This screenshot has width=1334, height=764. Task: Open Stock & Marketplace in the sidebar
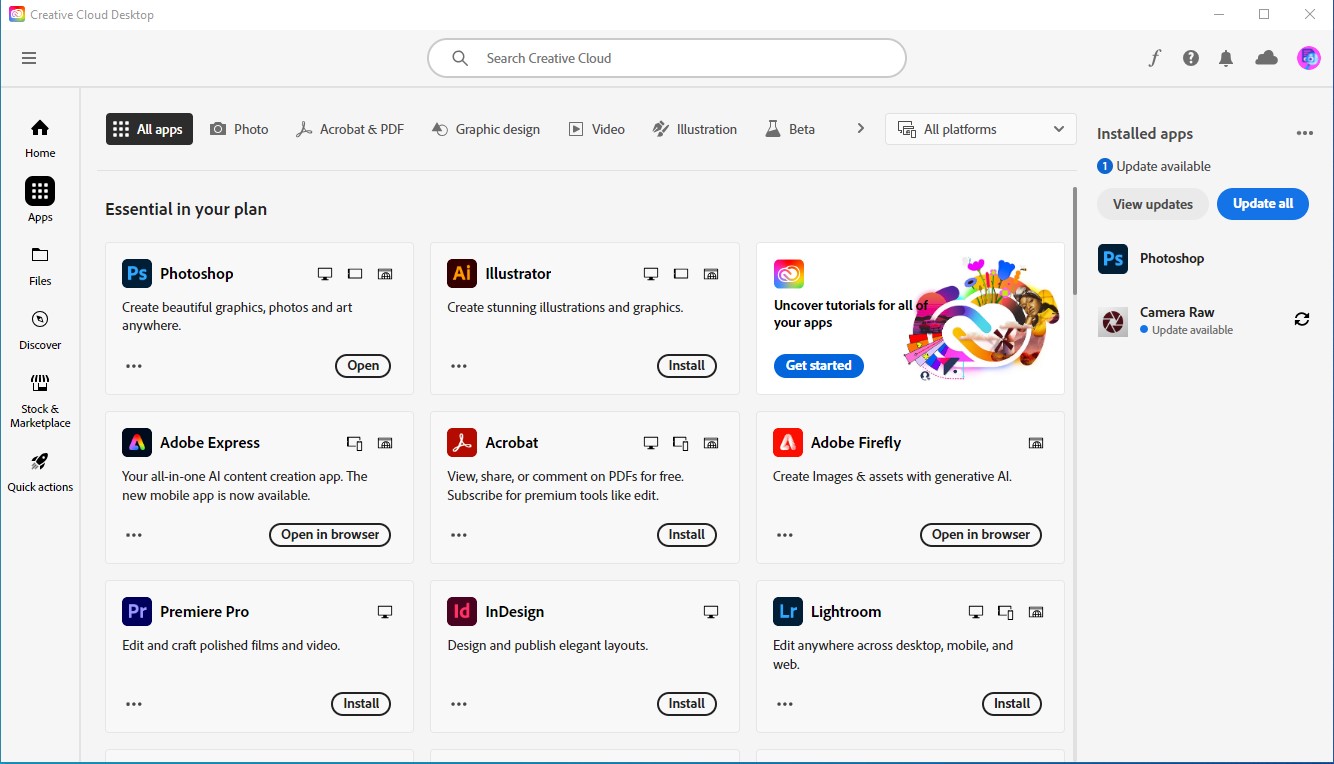pyautogui.click(x=40, y=400)
